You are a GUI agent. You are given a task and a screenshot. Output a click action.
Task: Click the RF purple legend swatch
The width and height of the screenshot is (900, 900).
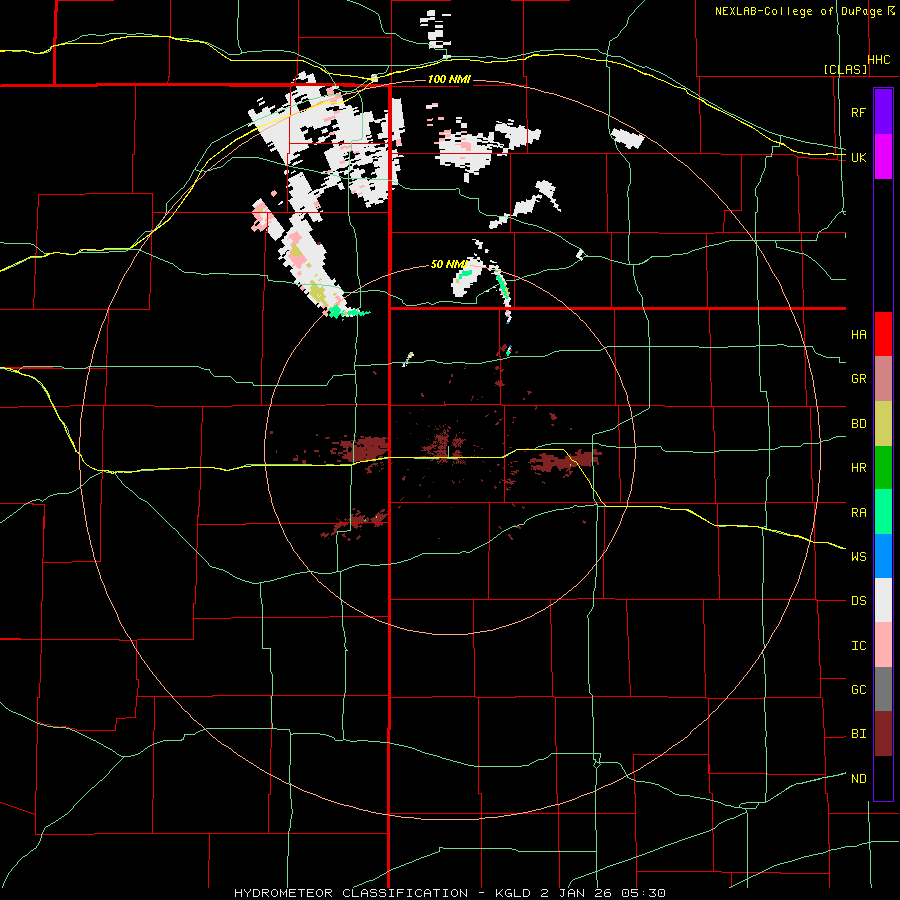pos(883,112)
